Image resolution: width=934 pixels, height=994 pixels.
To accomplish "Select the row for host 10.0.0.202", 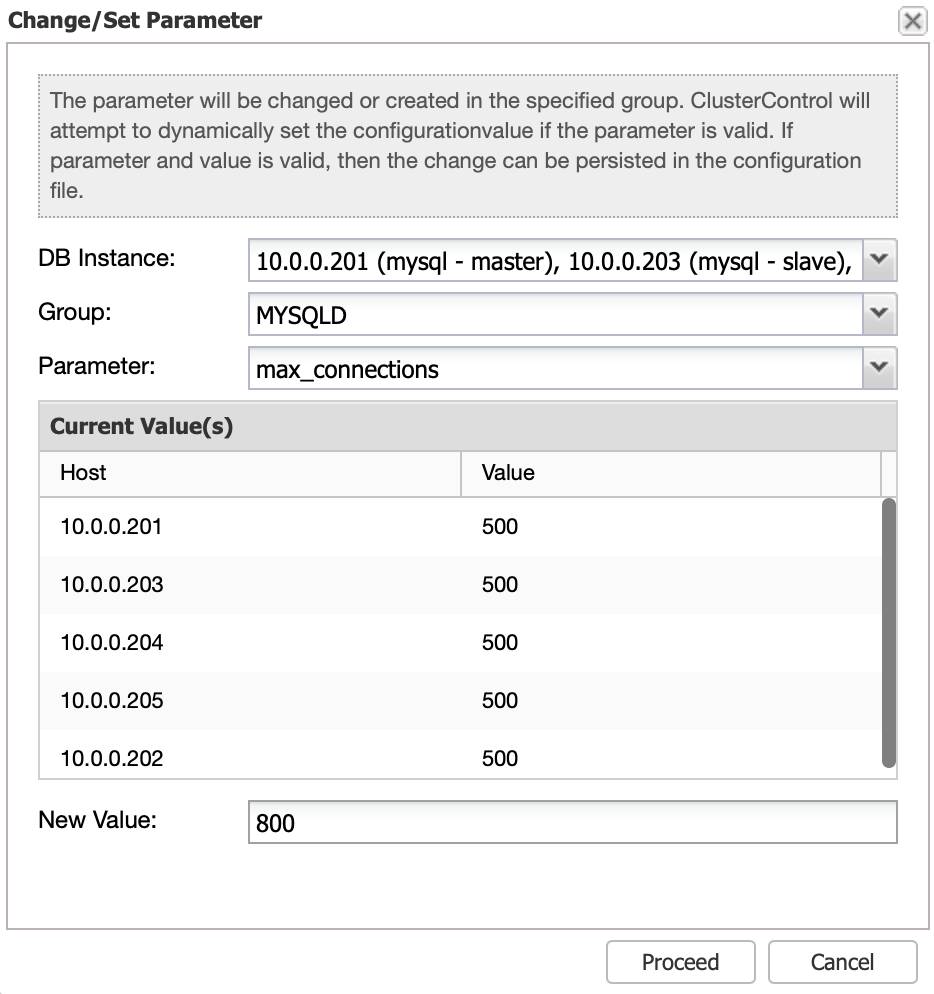I will (x=460, y=756).
